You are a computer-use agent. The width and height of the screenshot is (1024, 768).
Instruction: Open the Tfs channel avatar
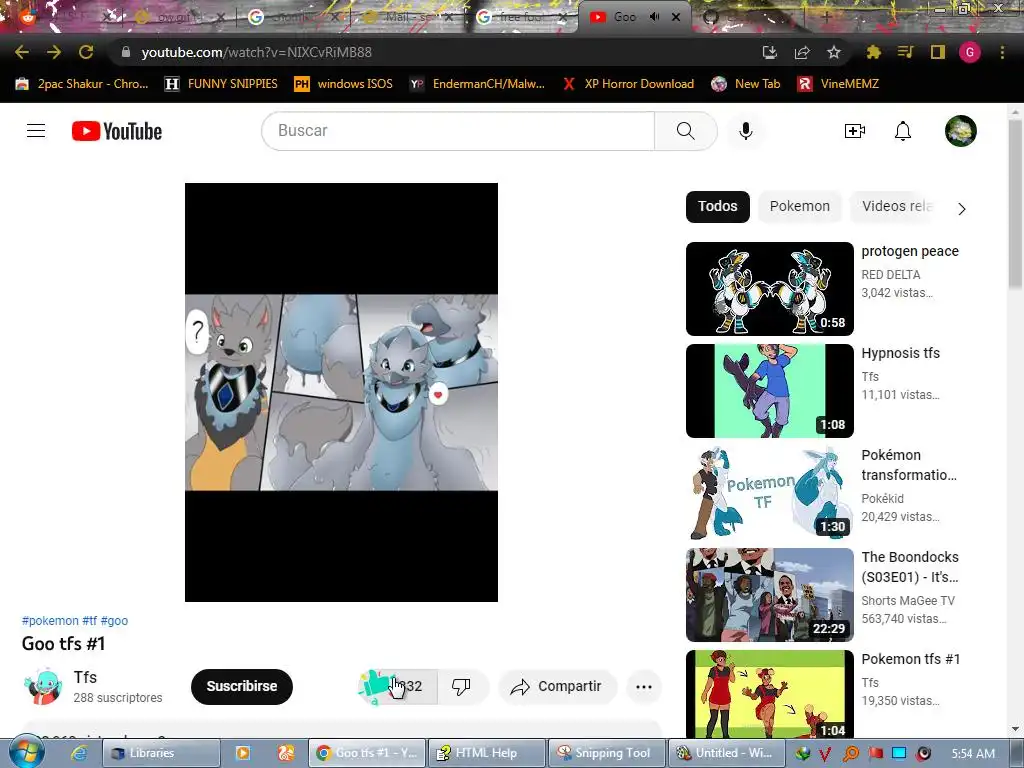pos(43,686)
